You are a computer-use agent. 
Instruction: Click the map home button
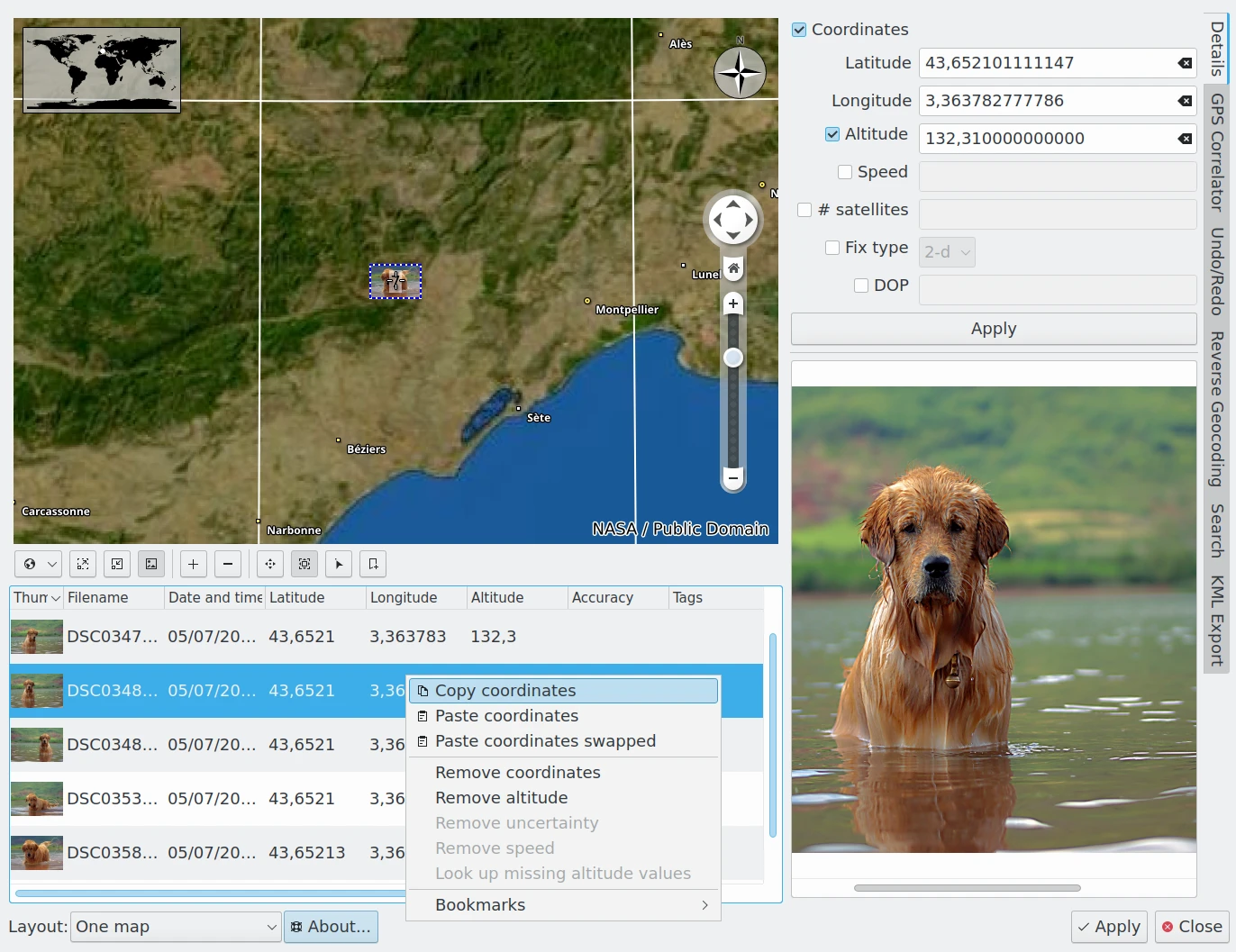(733, 268)
